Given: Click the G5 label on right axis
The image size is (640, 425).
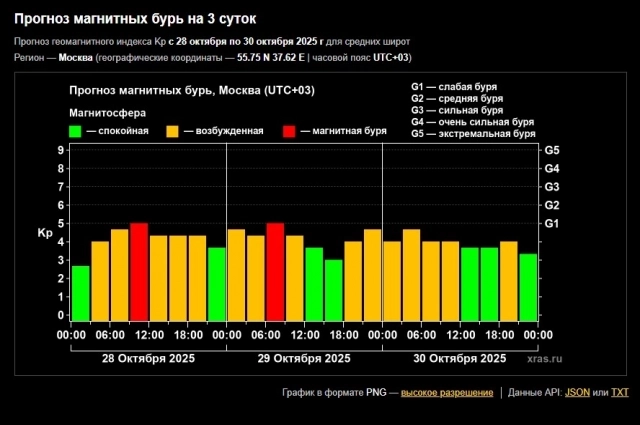Looking at the screenshot, I should click(551, 150).
